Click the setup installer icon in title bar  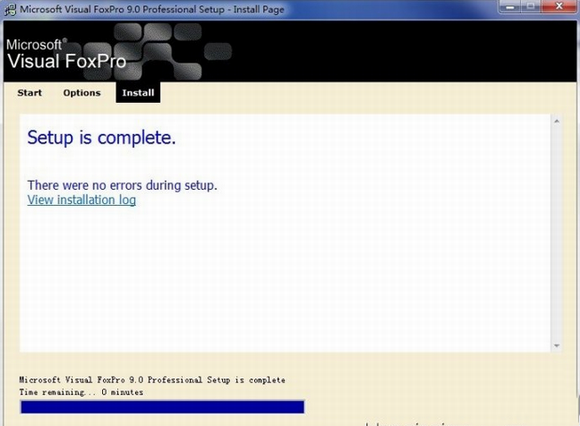click(x=10, y=9)
